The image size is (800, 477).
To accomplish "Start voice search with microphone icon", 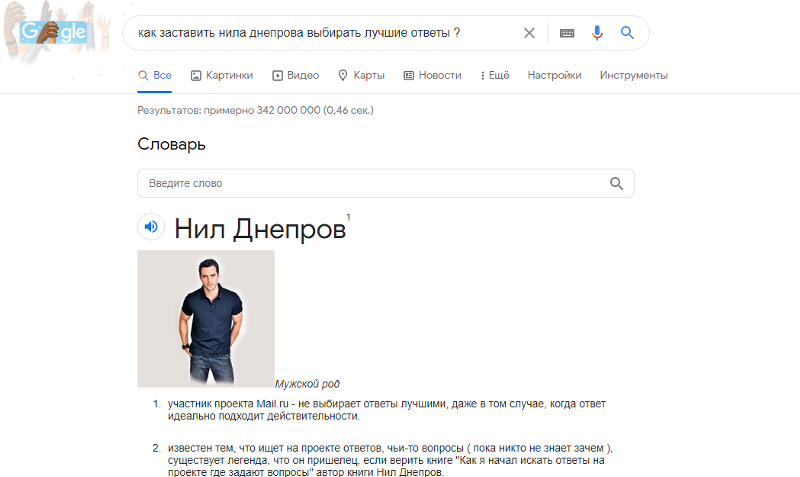I will click(597, 33).
